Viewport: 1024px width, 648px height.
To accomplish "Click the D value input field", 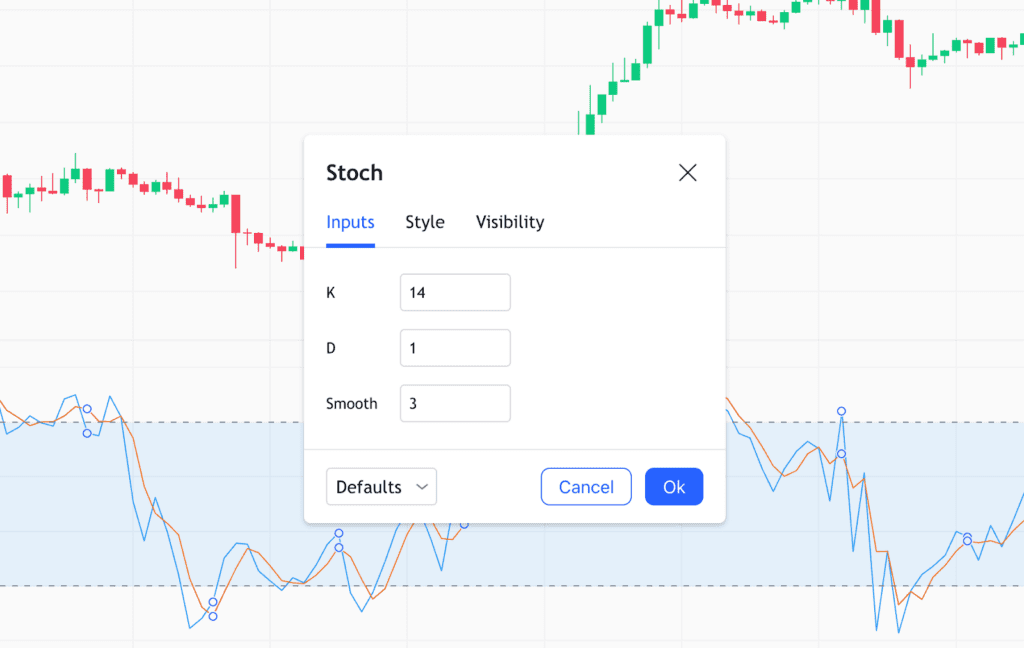I will (x=455, y=347).
